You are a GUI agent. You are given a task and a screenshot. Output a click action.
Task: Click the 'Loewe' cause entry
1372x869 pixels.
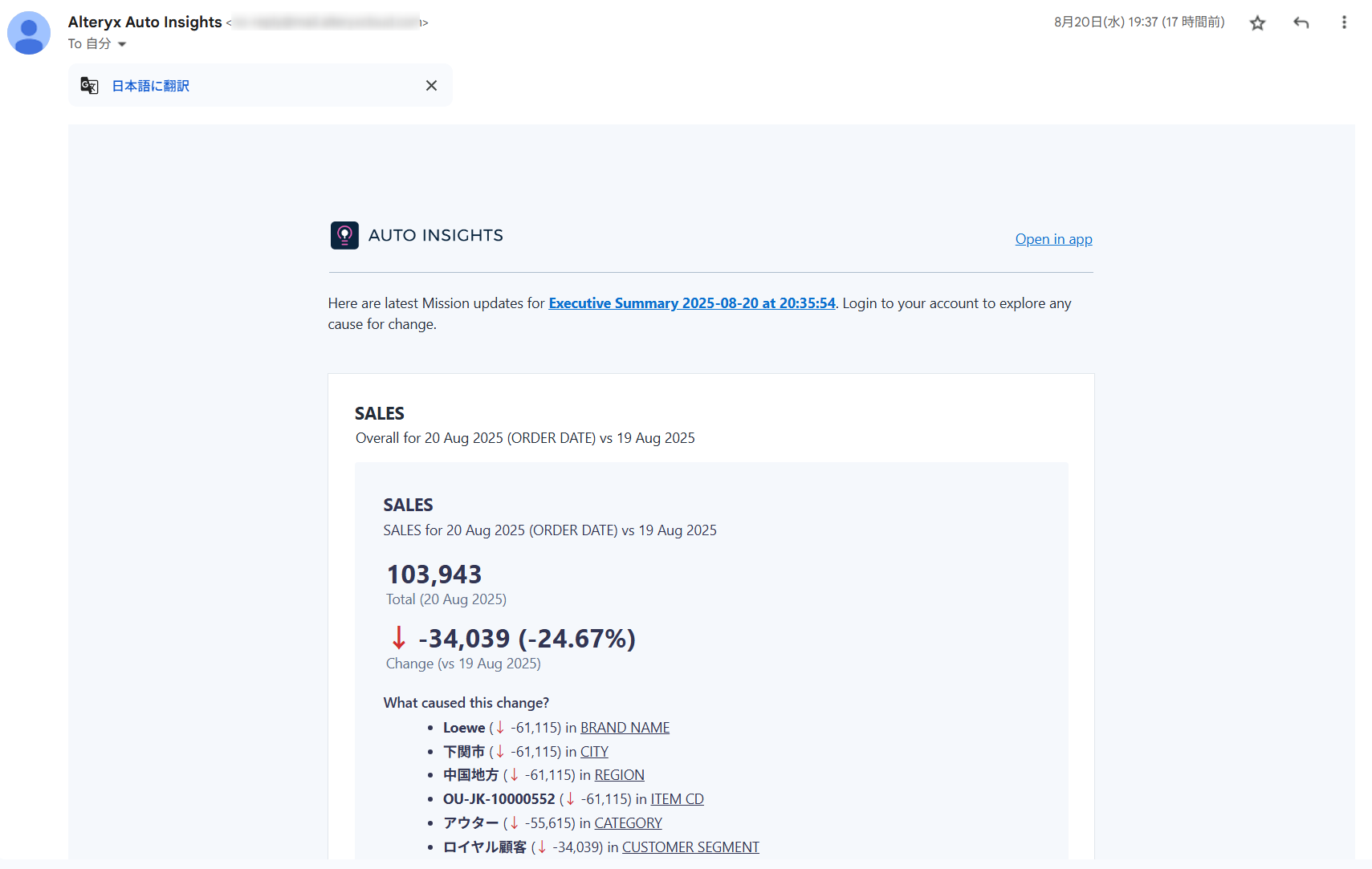click(464, 728)
